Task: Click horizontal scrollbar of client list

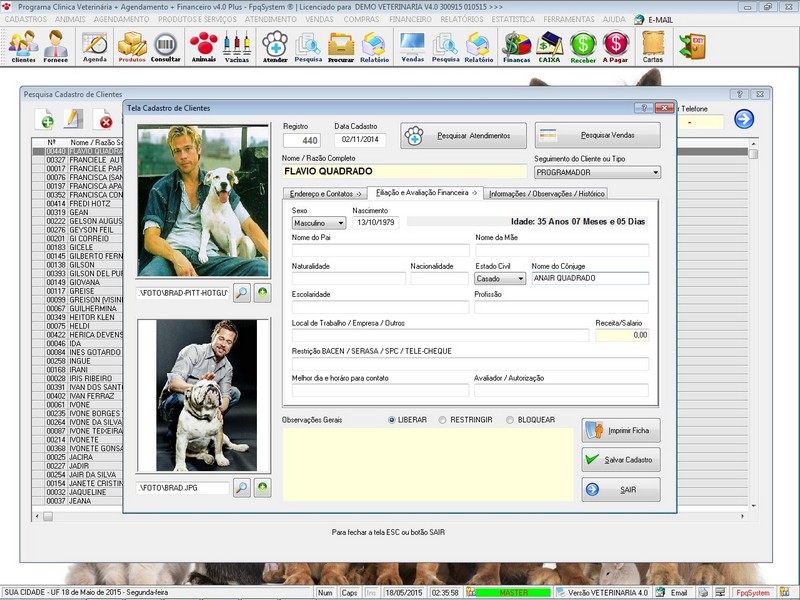Action: [x=392, y=516]
